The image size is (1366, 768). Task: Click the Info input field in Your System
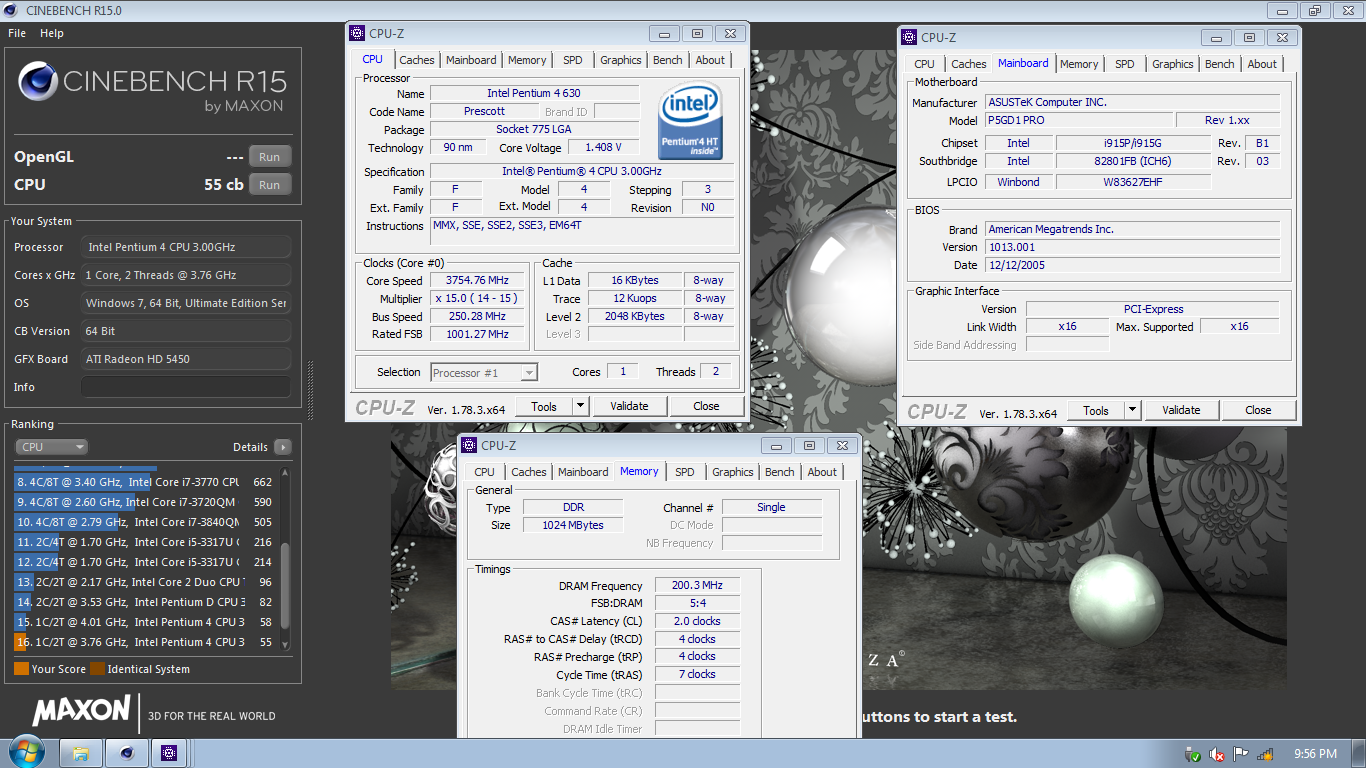tap(186, 387)
